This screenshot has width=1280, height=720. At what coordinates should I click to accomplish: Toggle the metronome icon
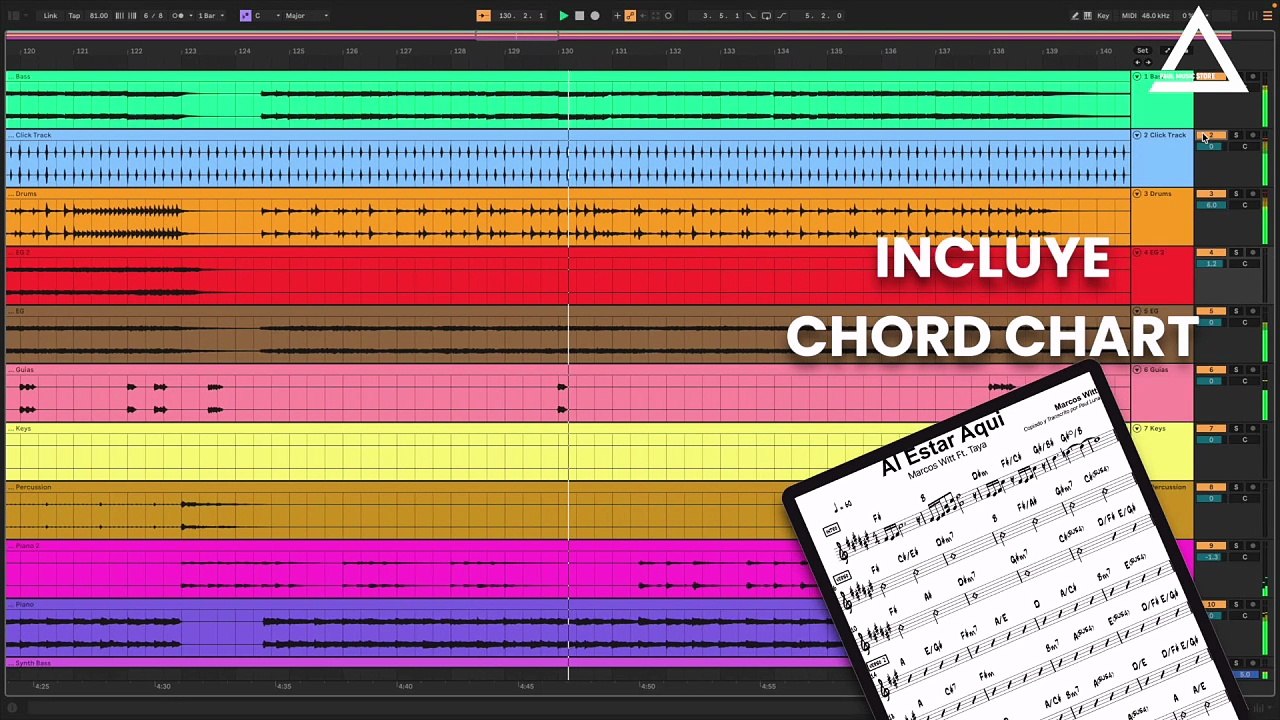tap(177, 16)
